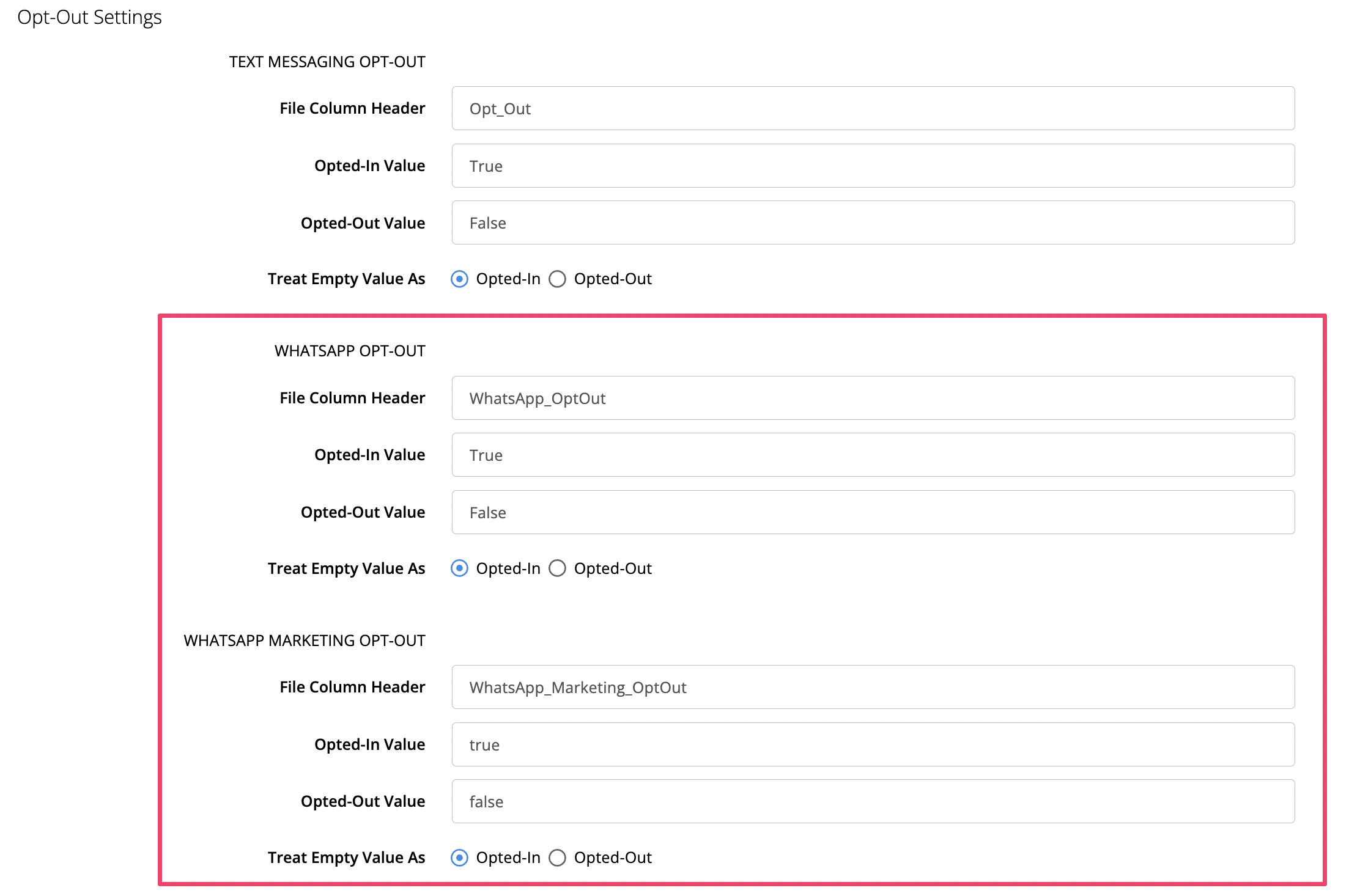Click the TEXT MESSAGING OPT-OUT section label

[x=327, y=62]
